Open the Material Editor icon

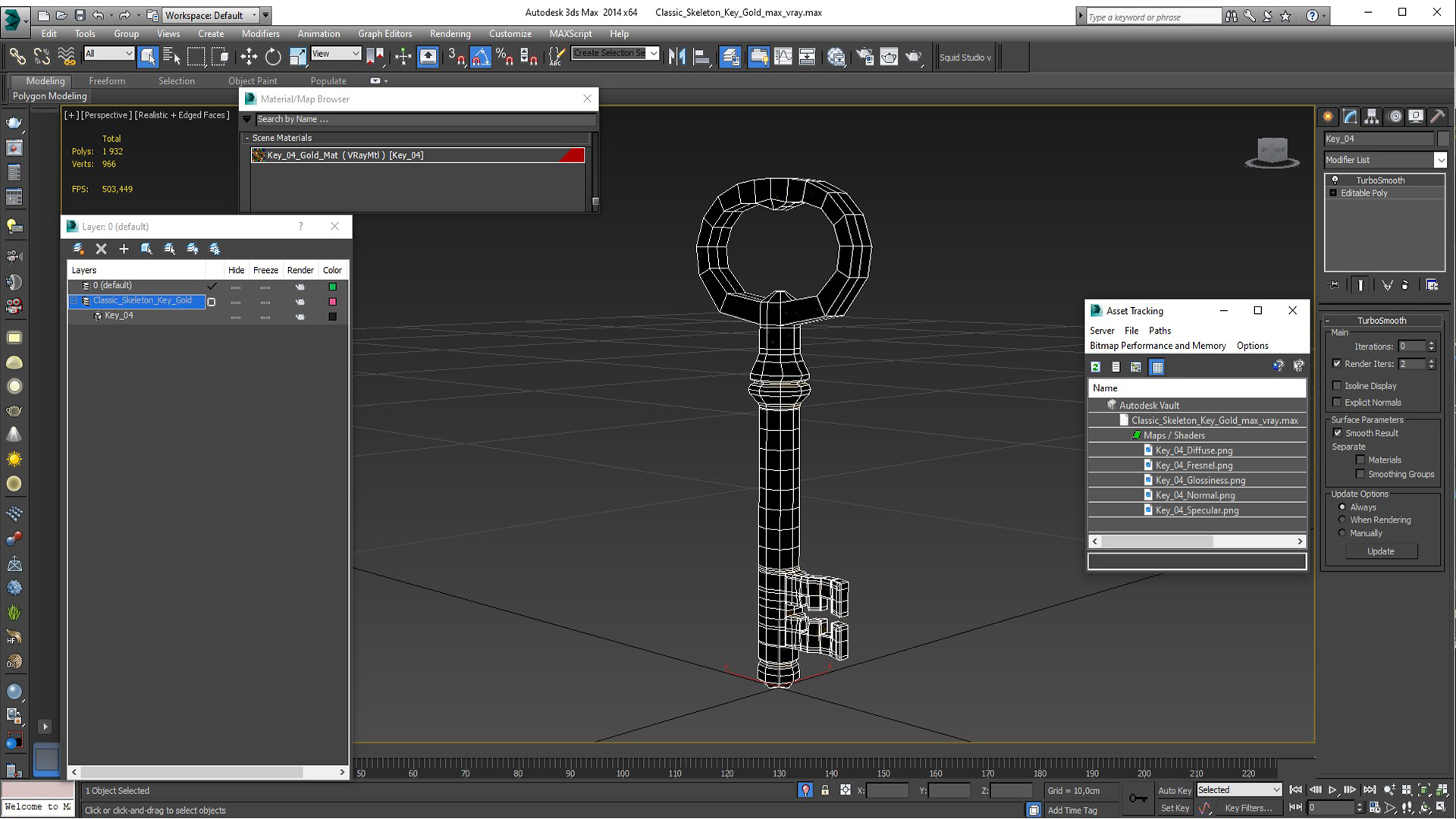836,57
